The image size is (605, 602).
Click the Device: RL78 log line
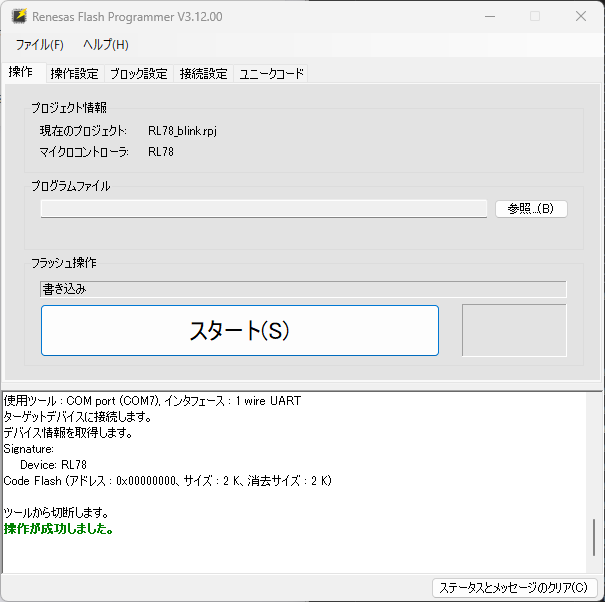54,465
